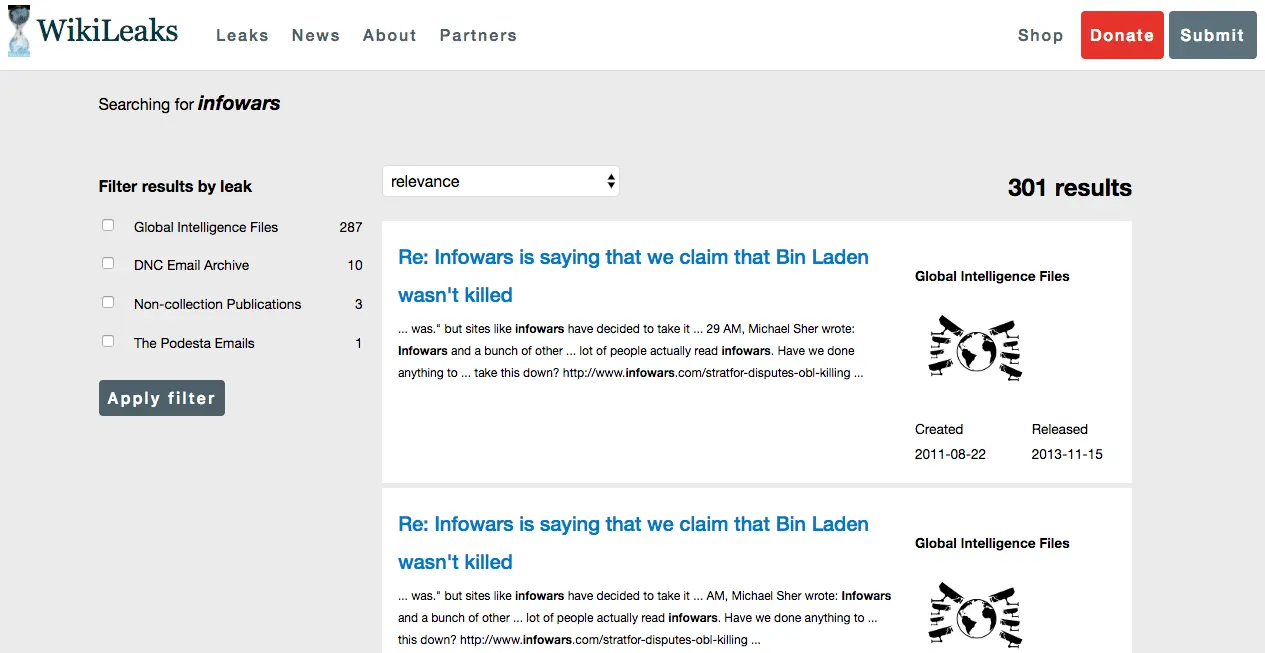Image resolution: width=1265 pixels, height=653 pixels.
Task: Click the WikiLeaks wordmark text in header
Action: point(108,31)
